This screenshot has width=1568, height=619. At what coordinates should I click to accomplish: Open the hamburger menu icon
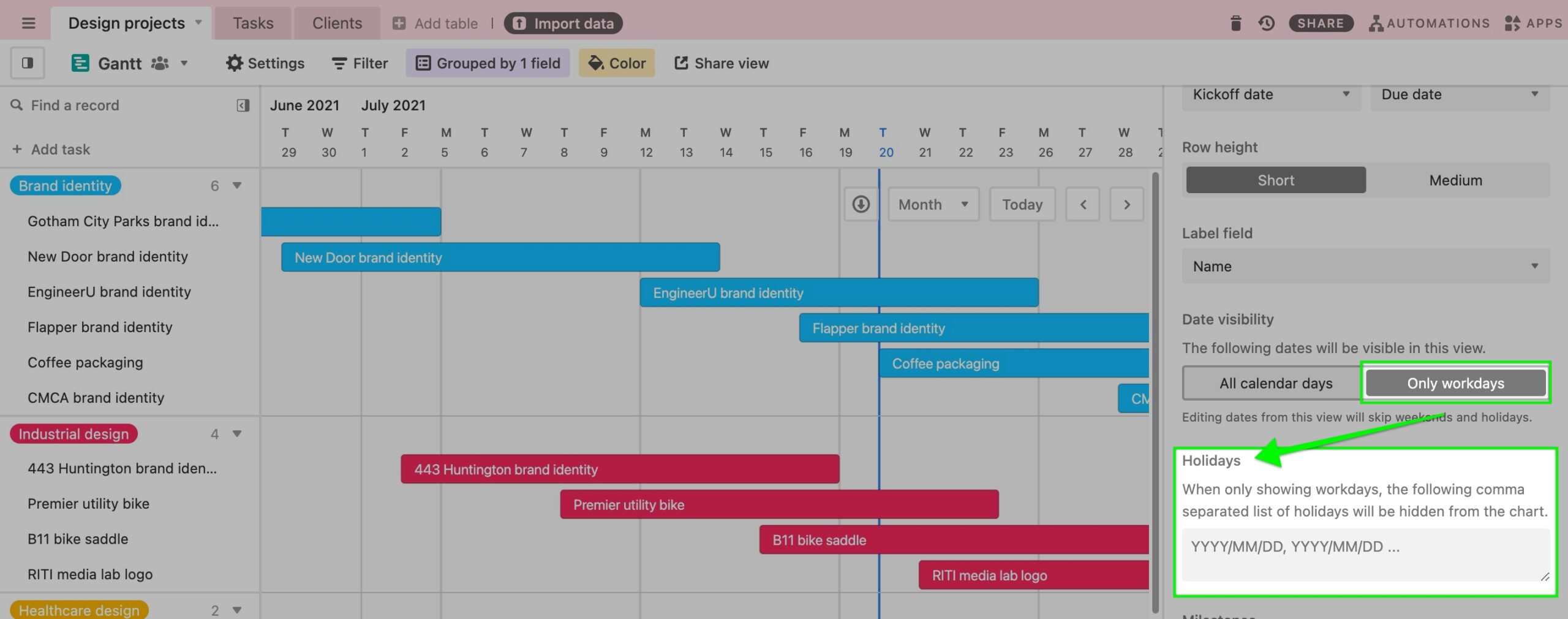(28, 23)
